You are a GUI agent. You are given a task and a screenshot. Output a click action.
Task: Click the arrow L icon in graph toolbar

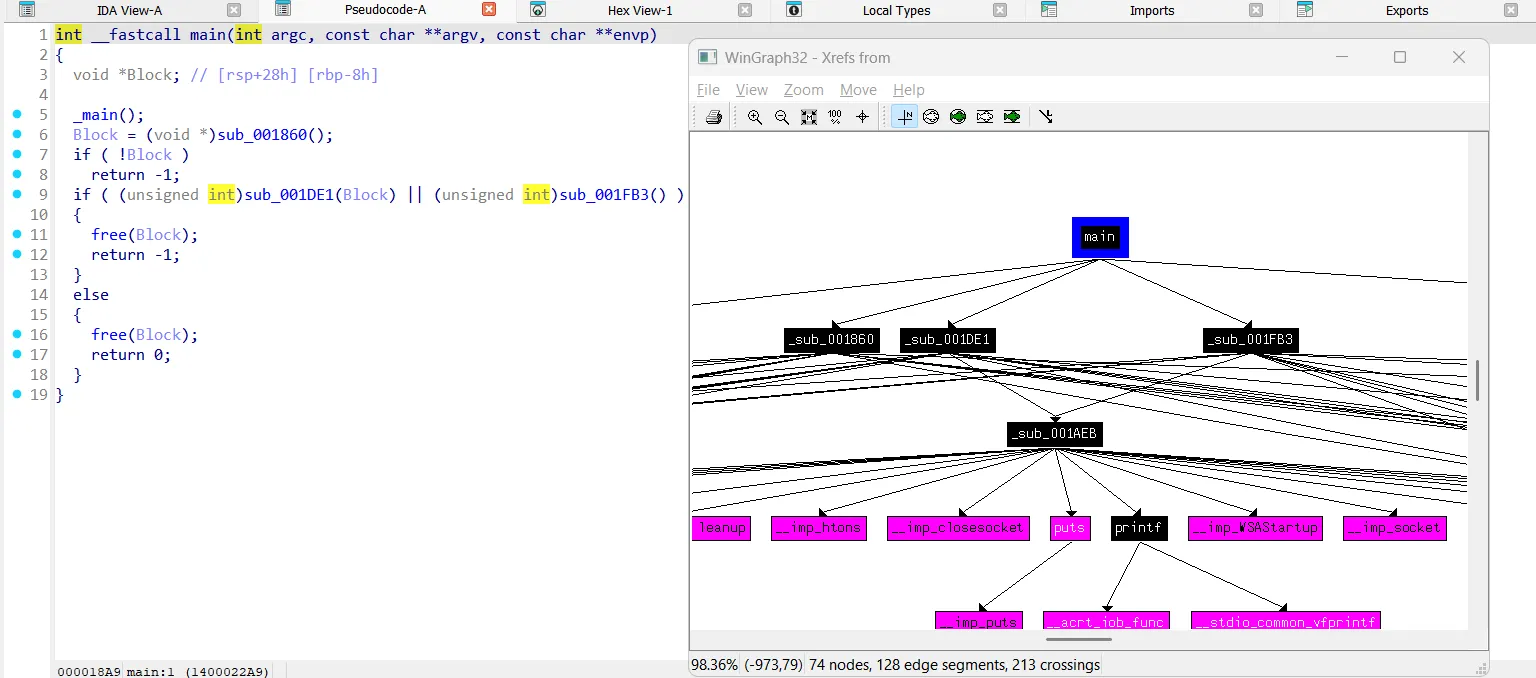1046,117
